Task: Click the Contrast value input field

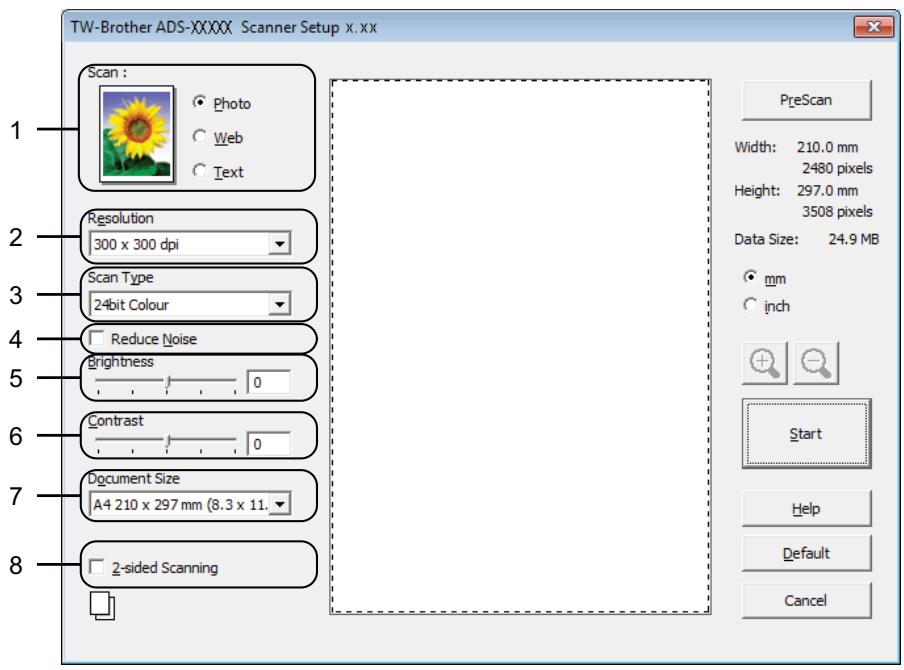Action: 269,443
